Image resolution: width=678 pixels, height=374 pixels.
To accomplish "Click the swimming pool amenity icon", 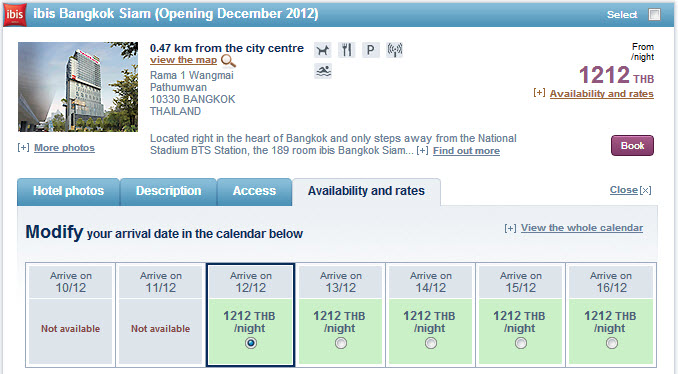I will (x=323, y=71).
